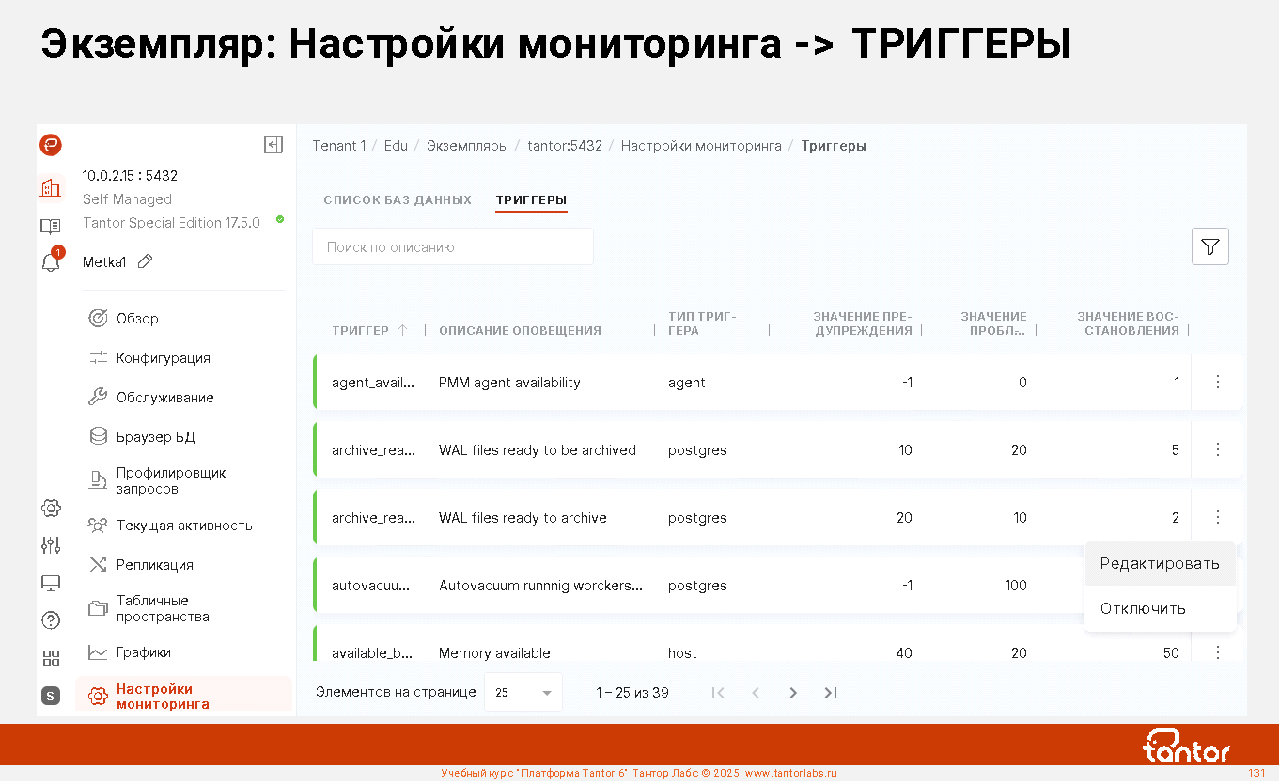Jump to the last page of triggers
This screenshot has width=1279, height=781.
(830, 693)
